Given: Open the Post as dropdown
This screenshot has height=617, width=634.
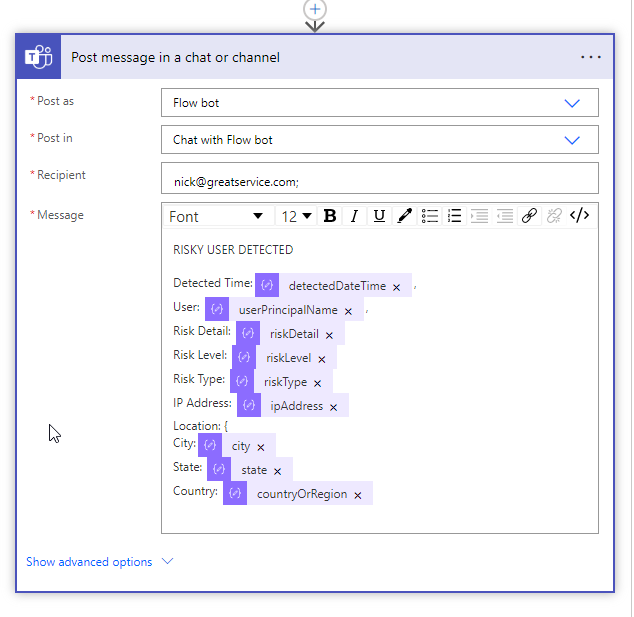Looking at the screenshot, I should 379,103.
